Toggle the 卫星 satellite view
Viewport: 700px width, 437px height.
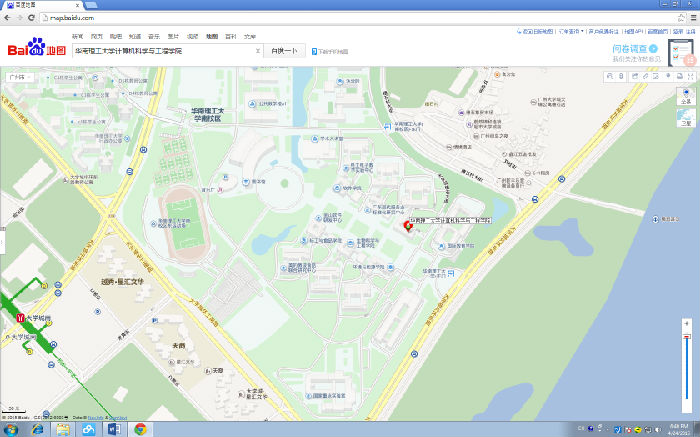686,117
